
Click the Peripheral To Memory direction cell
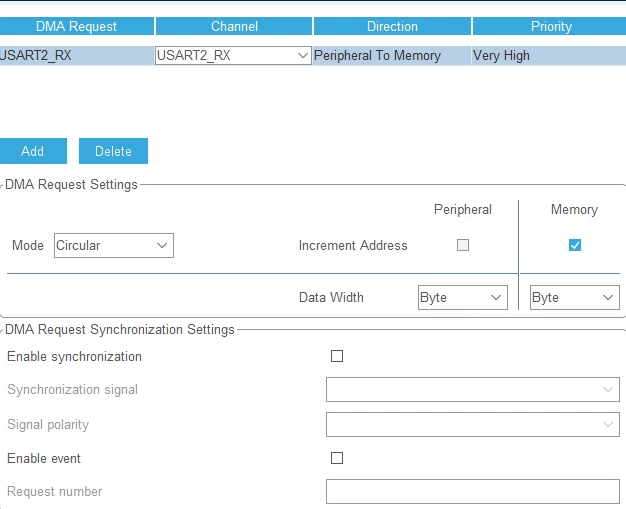tap(392, 55)
